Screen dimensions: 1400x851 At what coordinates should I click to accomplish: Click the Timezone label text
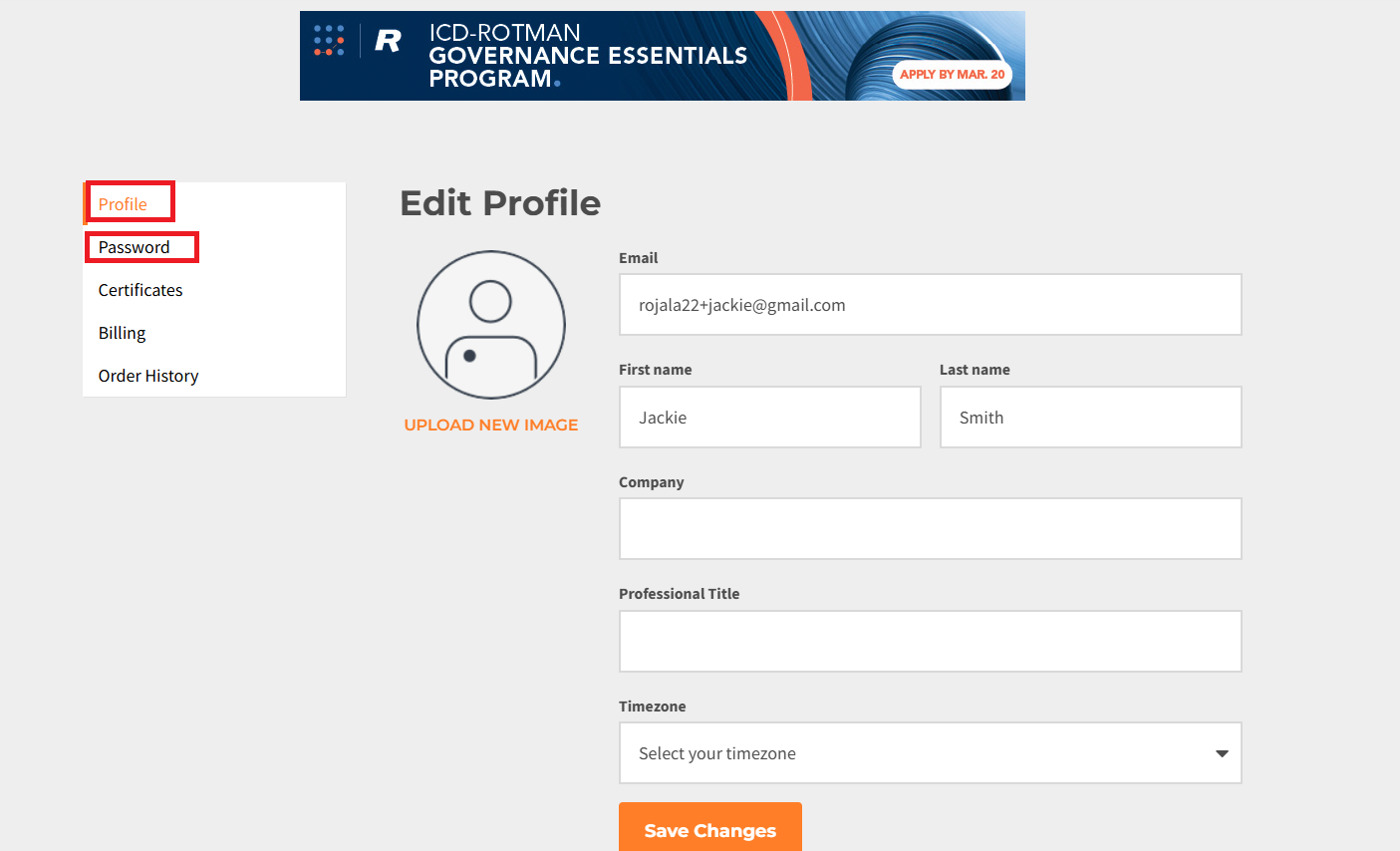click(653, 707)
